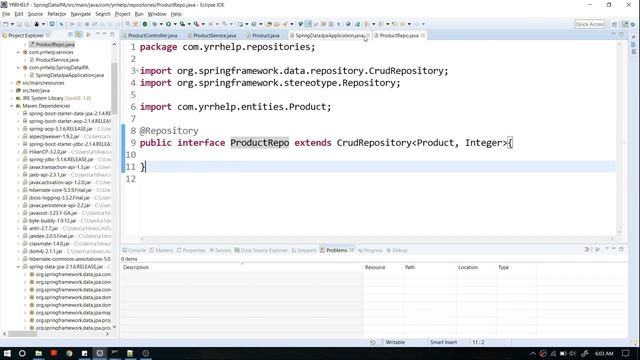
Task: Expand the JRE System Library node
Action: pos(11,98)
